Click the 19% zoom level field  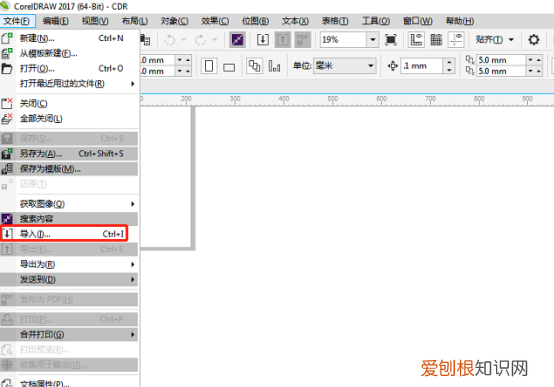coord(343,40)
